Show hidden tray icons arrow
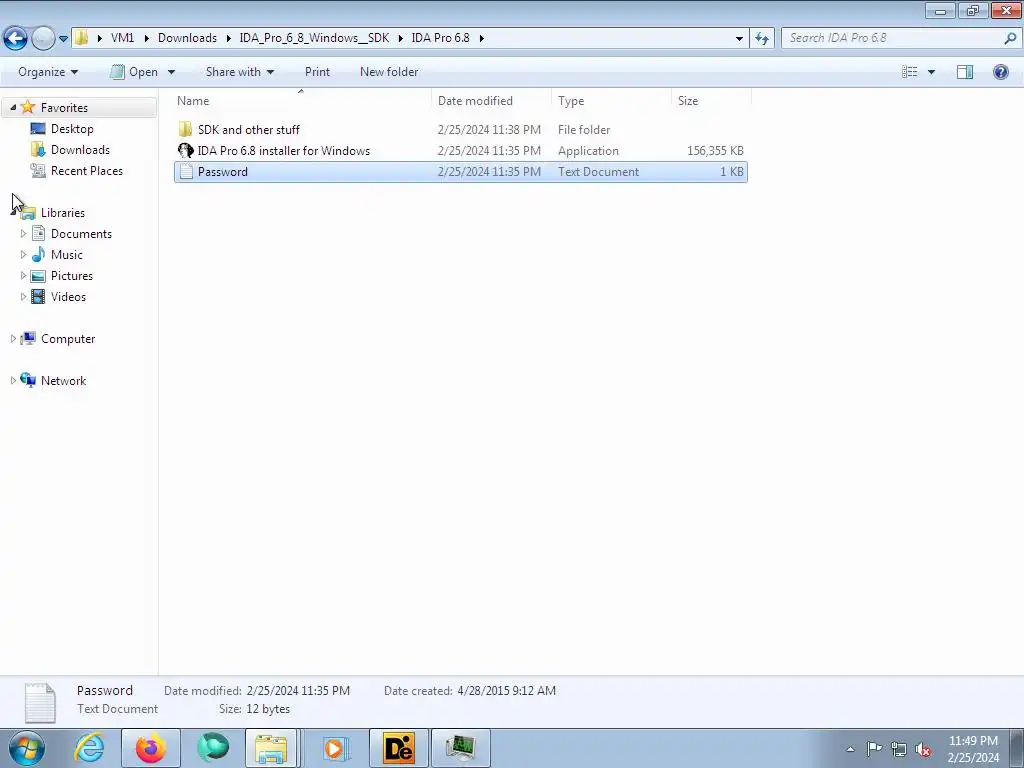 tap(850, 748)
